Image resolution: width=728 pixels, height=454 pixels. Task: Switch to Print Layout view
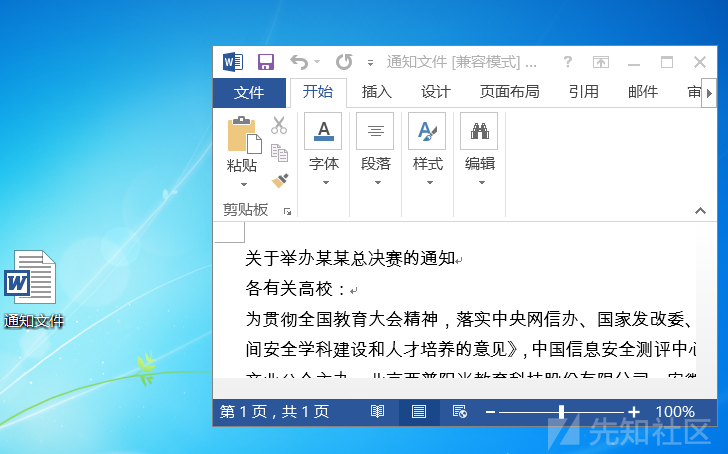point(419,412)
